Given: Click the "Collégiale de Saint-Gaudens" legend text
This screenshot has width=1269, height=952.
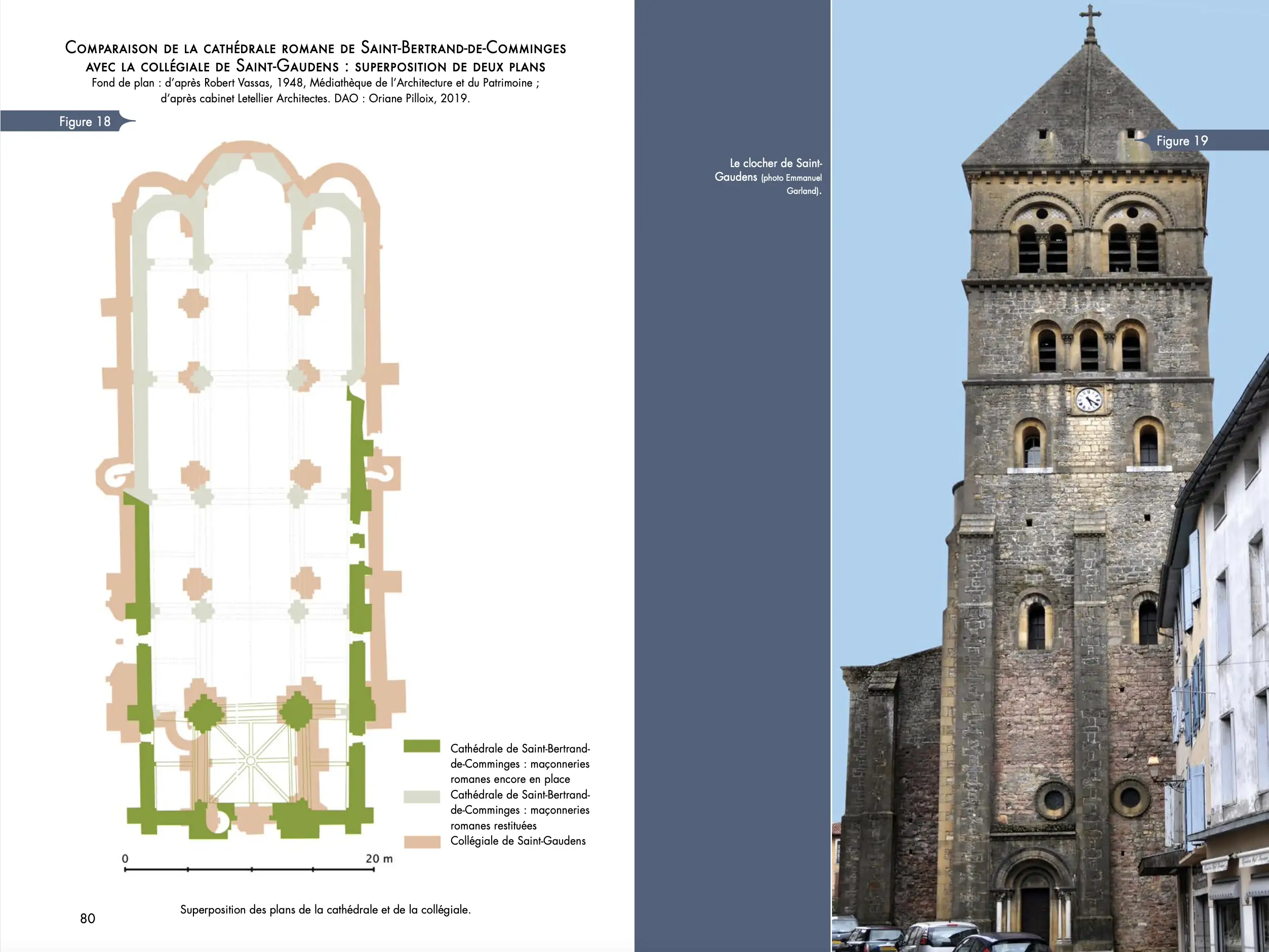Looking at the screenshot, I should pyautogui.click(x=518, y=841).
